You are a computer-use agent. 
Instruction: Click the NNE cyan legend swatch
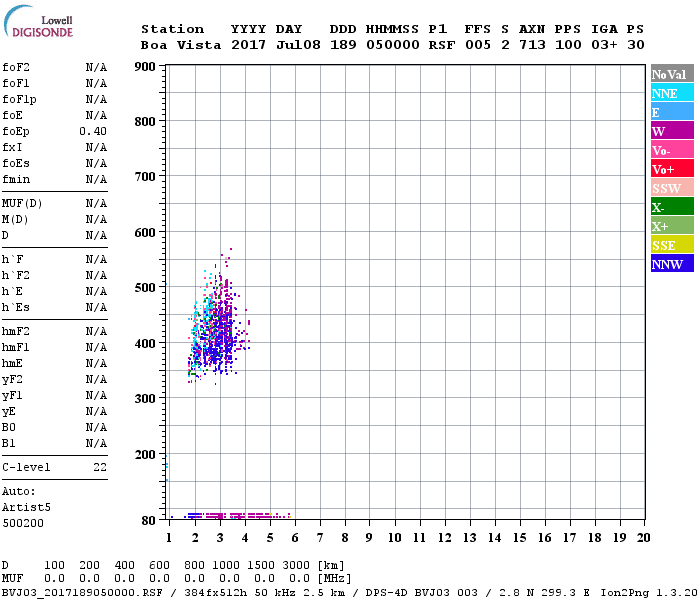[671, 94]
